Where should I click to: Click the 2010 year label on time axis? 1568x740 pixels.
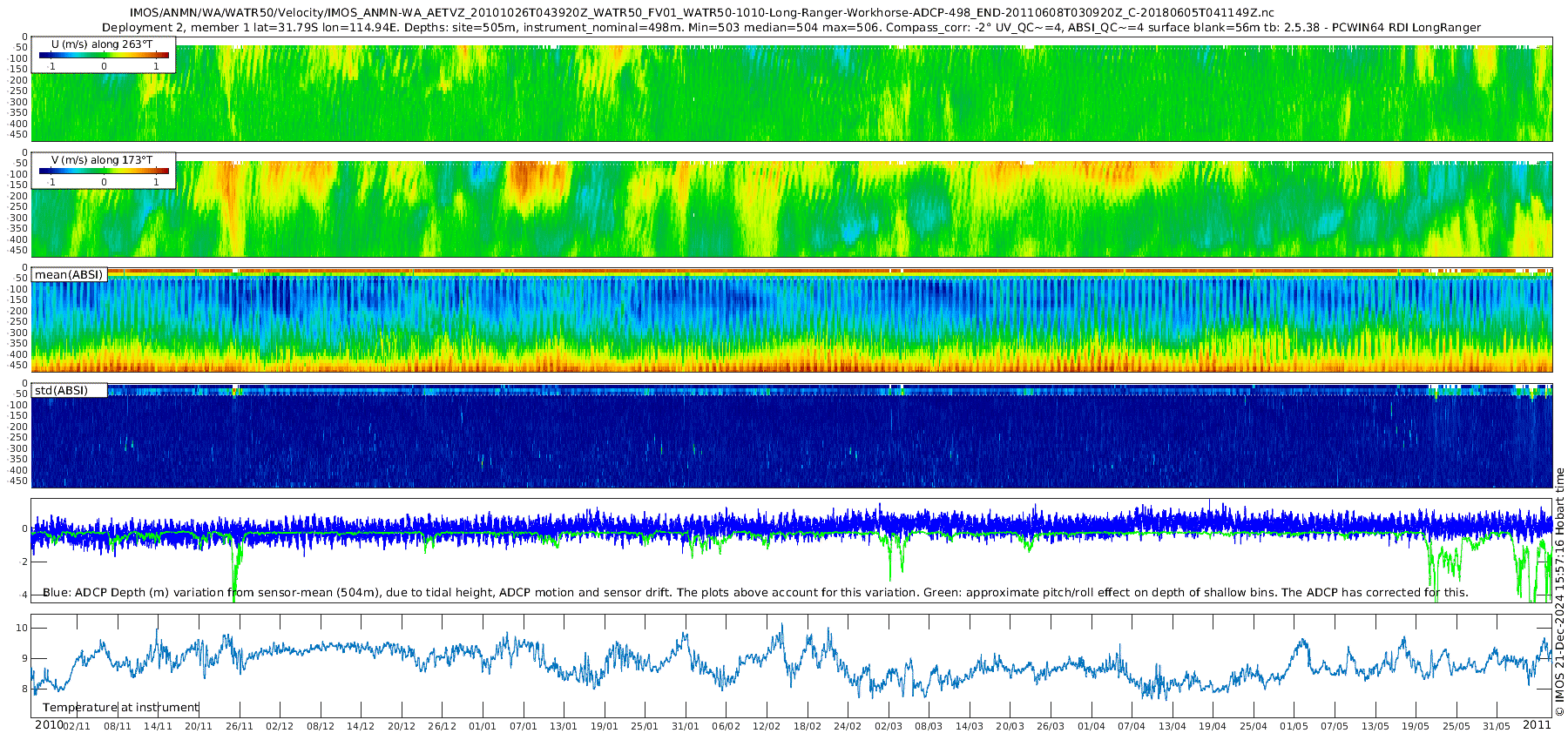(49, 725)
